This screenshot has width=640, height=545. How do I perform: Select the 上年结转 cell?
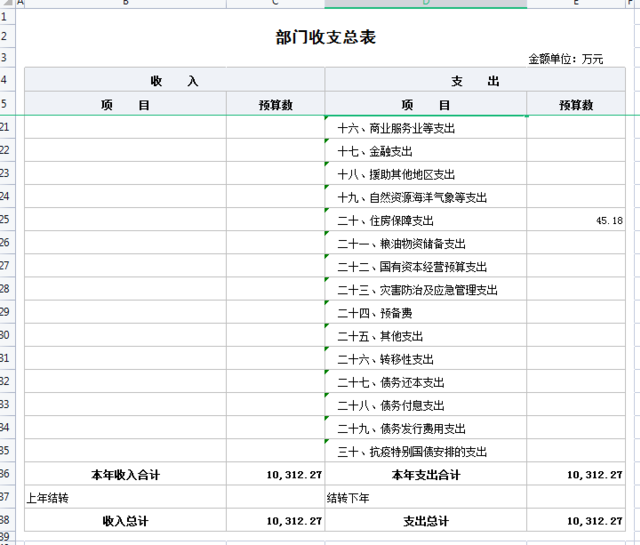pyautogui.click(x=125, y=497)
